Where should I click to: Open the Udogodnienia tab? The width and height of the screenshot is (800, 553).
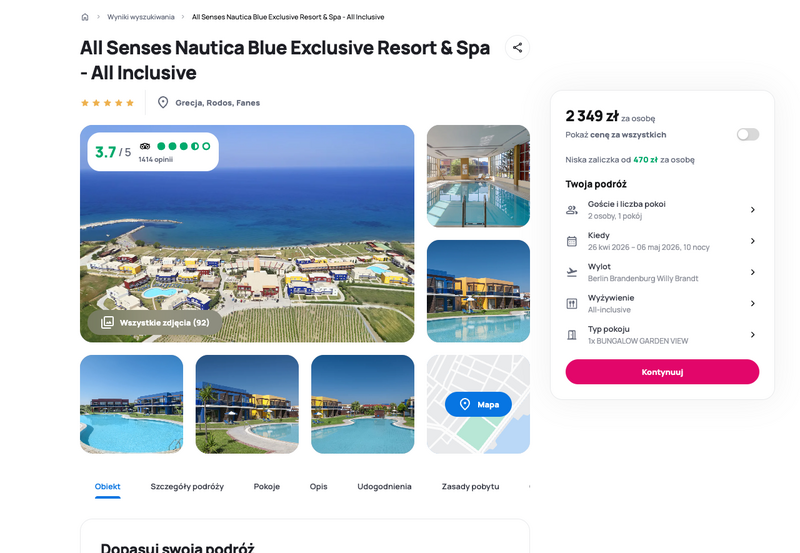tap(384, 487)
